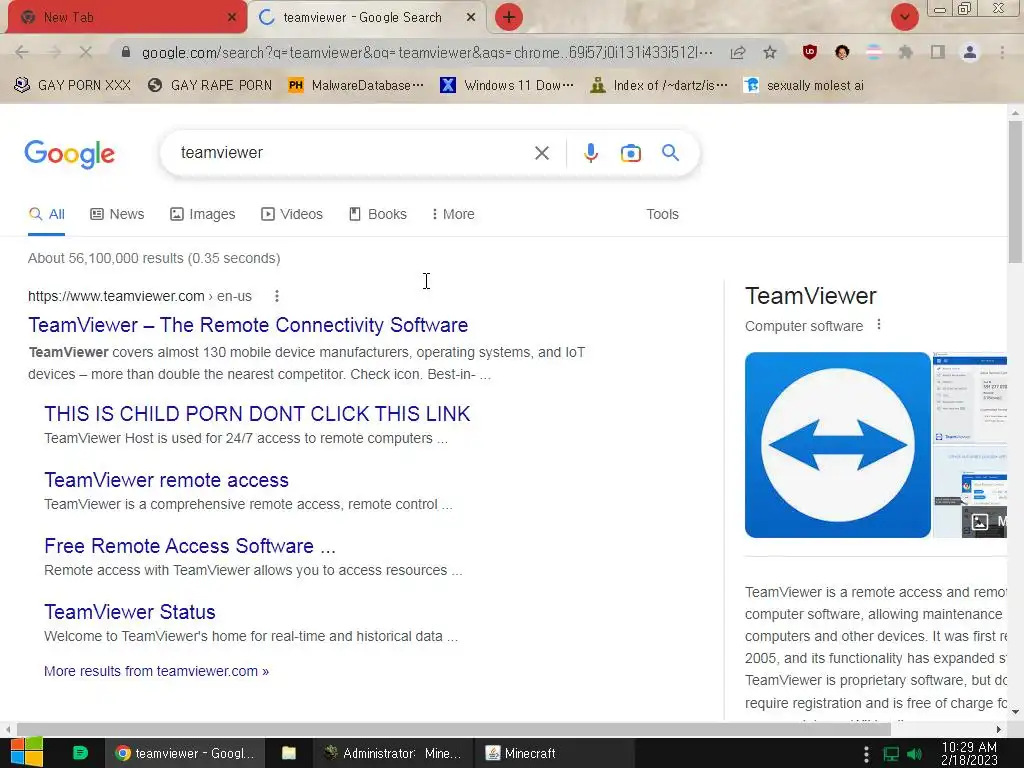1024x768 pixels.
Task: Switch to News results
Action: [x=117, y=214]
